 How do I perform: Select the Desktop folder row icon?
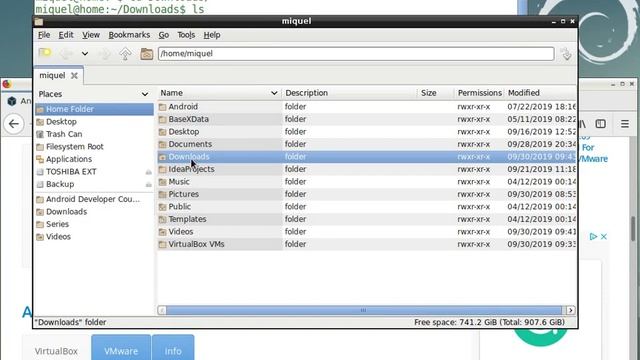coord(162,132)
